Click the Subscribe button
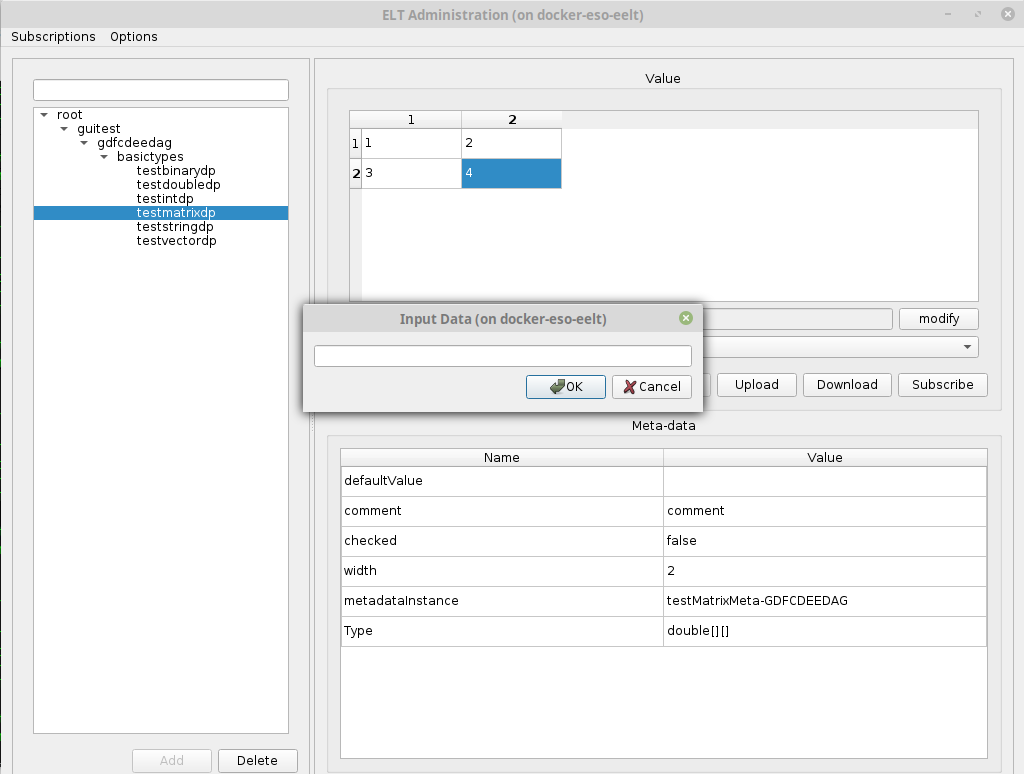This screenshot has height=774, width=1024. [942, 385]
